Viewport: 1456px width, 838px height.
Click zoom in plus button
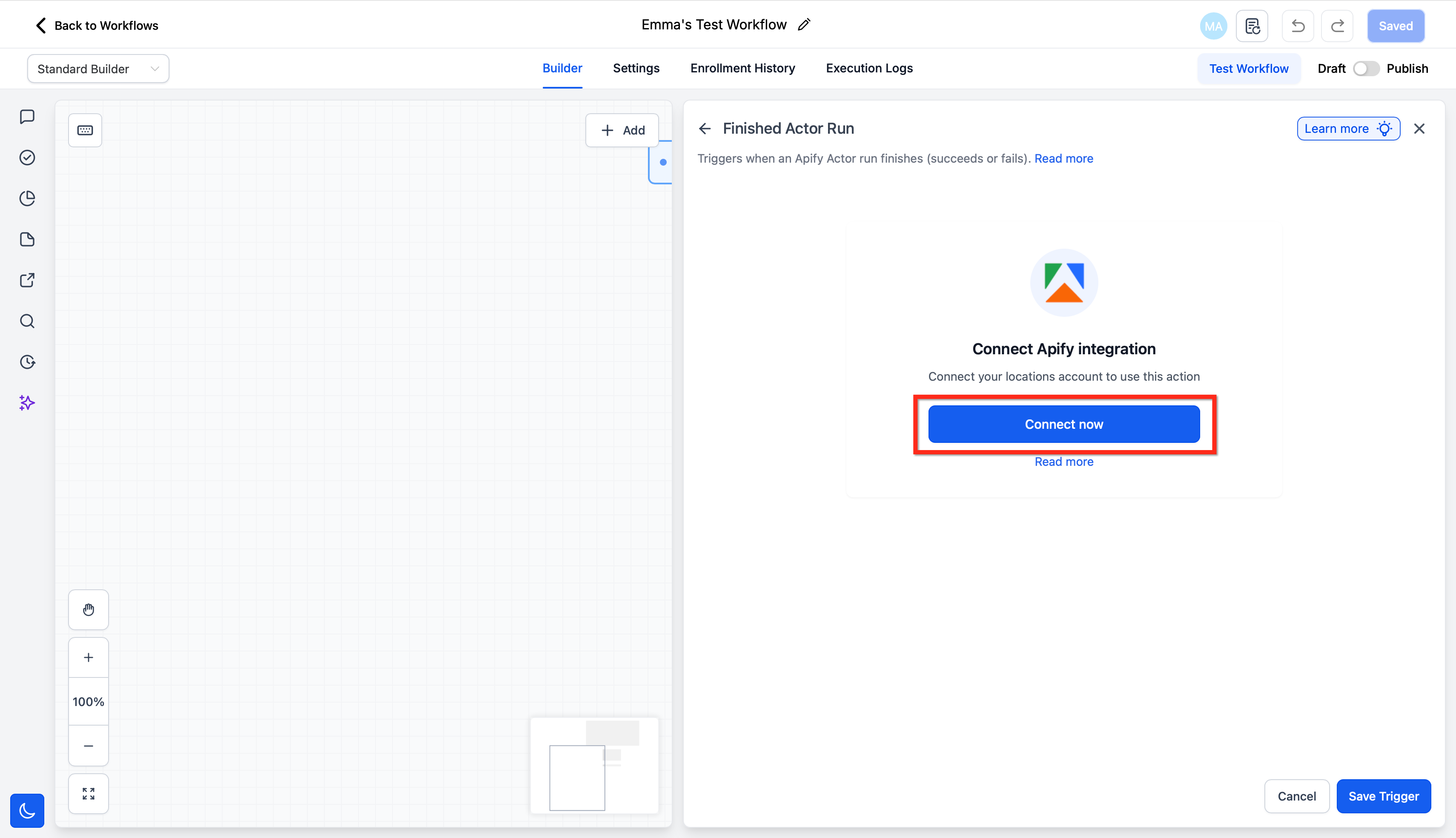pos(88,657)
